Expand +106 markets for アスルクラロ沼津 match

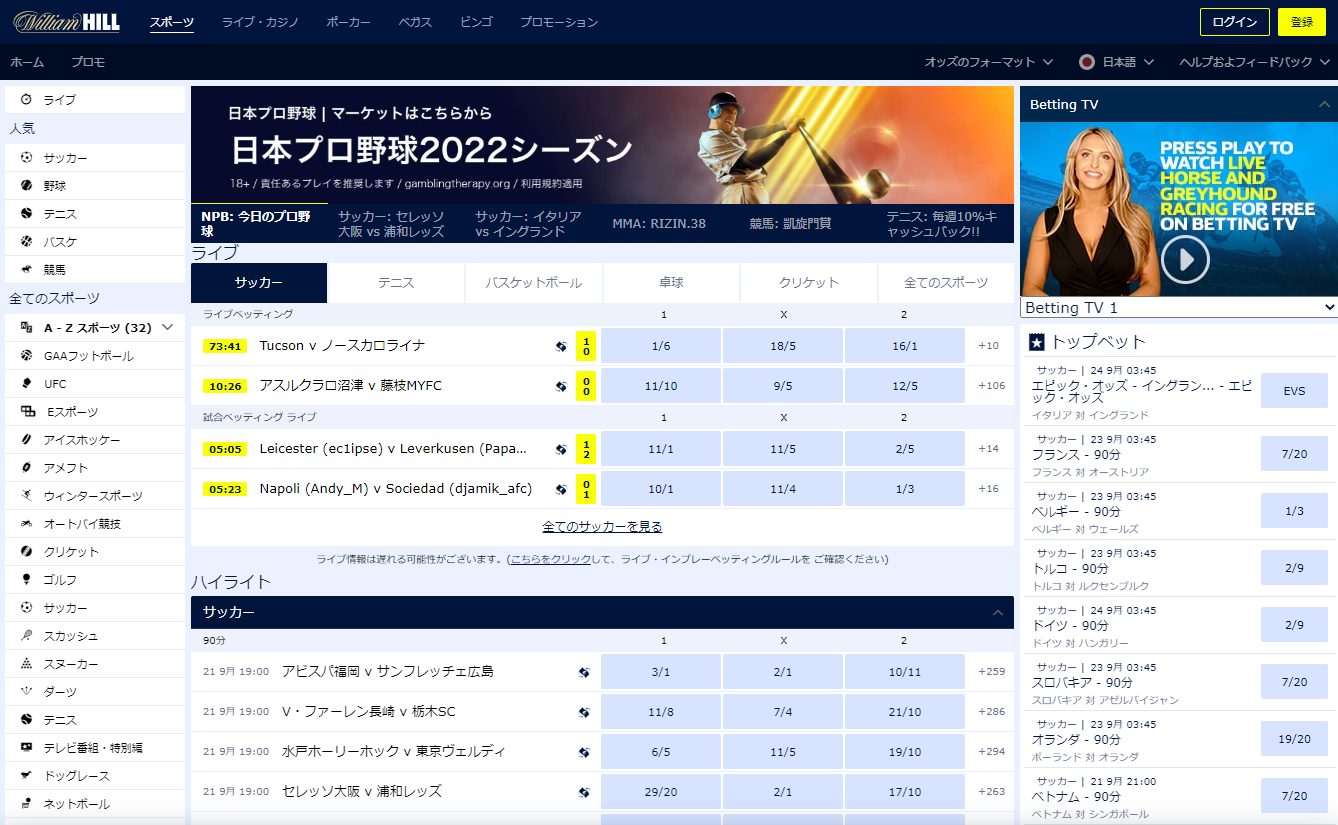[991, 386]
